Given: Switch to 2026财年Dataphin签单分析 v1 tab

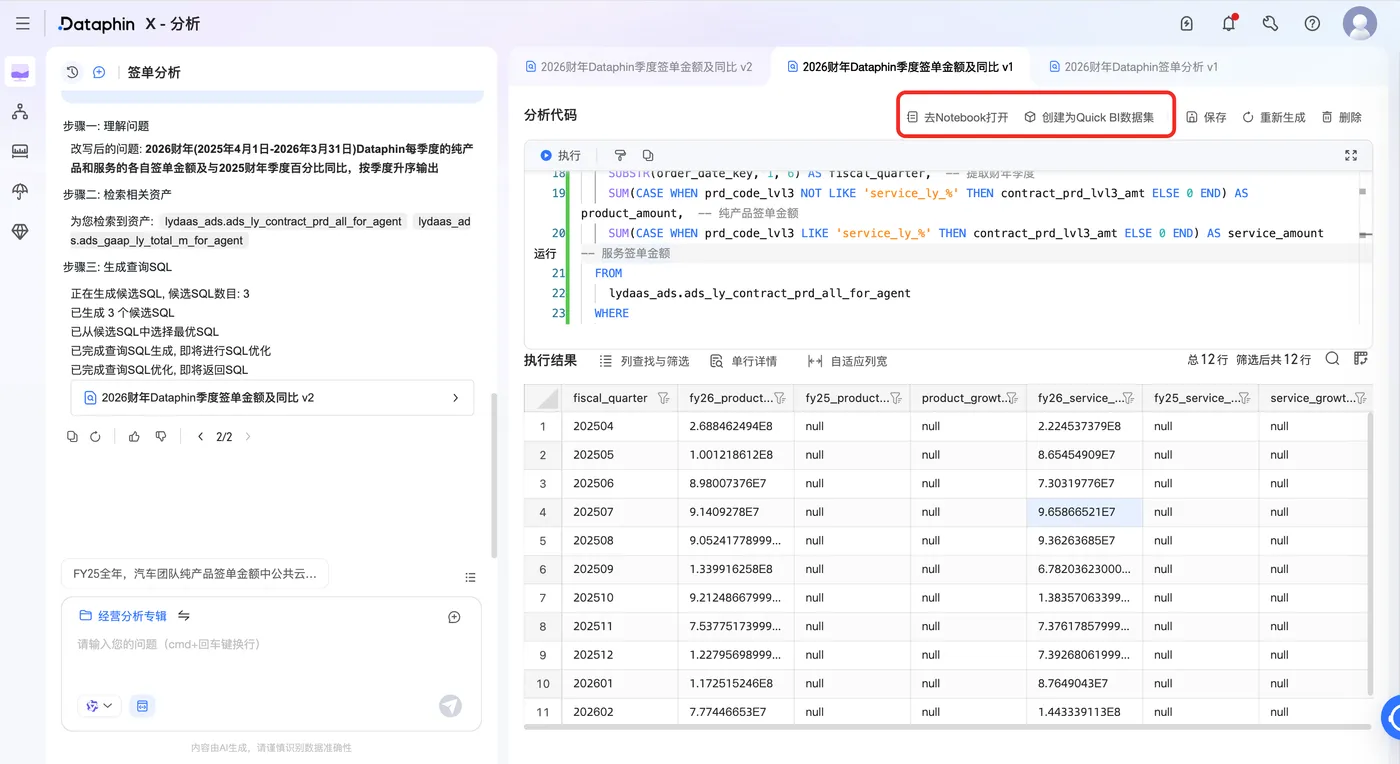Looking at the screenshot, I should [1133, 67].
